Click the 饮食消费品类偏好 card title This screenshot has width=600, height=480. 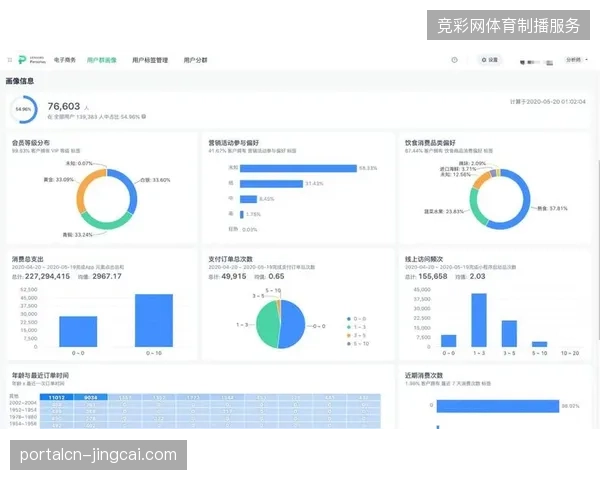click(x=430, y=143)
